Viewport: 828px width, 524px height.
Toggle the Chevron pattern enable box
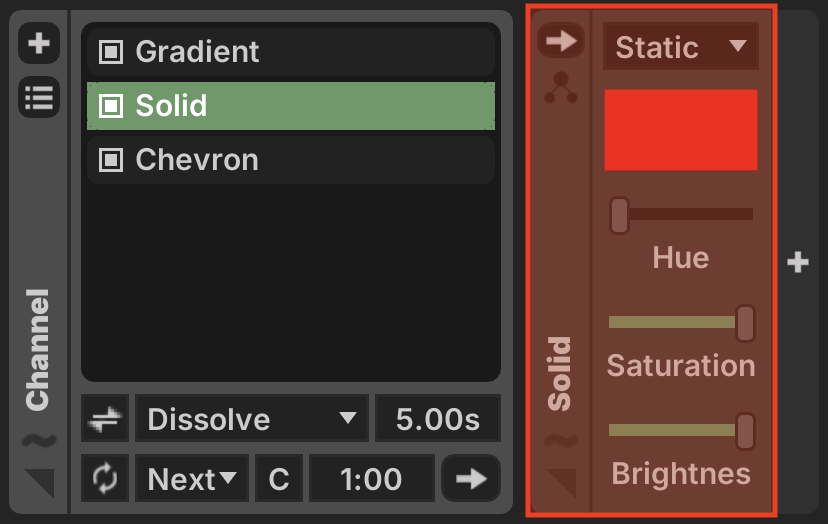[111, 160]
